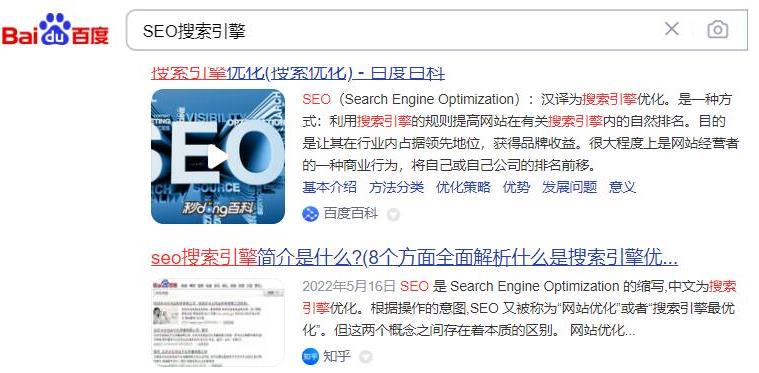Open camera image search

[717, 30]
